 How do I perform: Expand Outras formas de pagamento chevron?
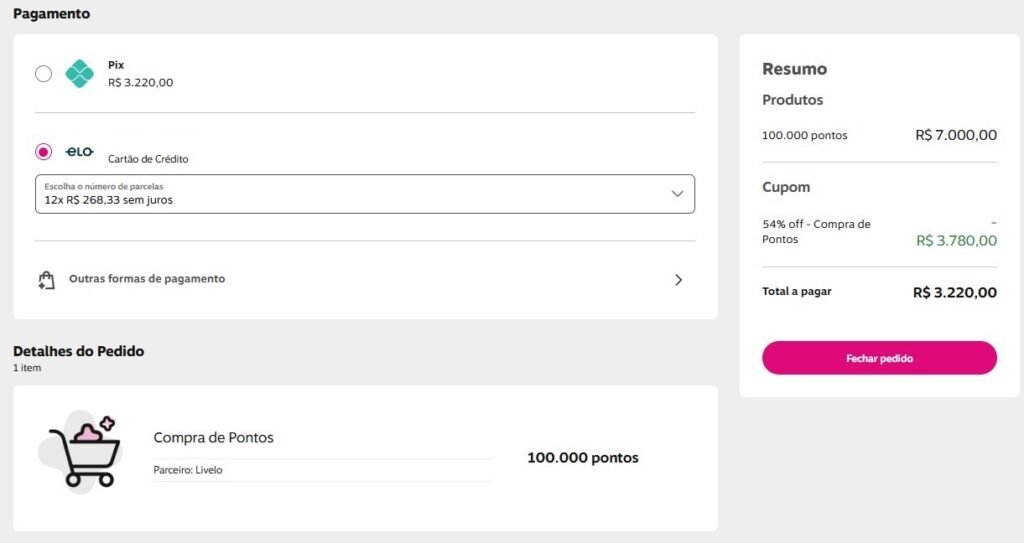679,280
